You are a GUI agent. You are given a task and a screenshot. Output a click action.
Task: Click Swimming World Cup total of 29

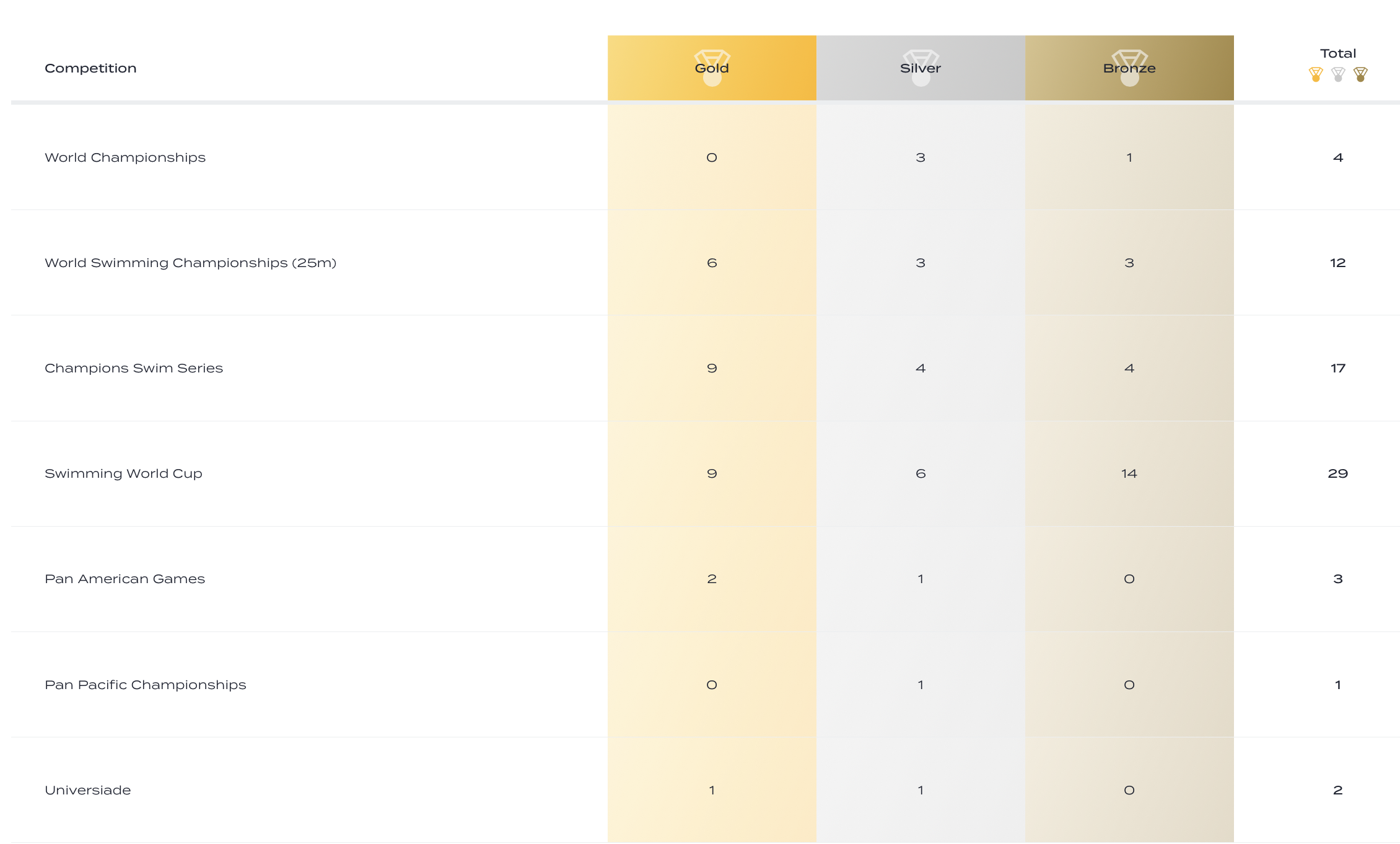point(1338,473)
